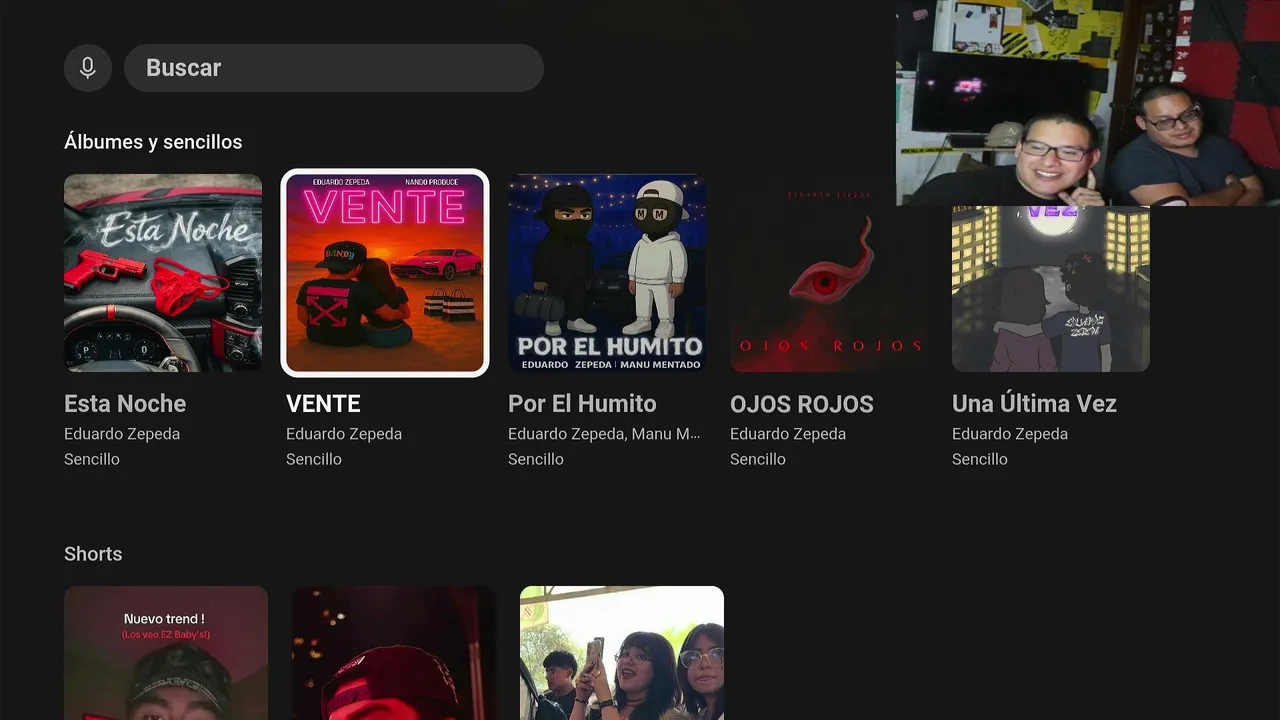Play the Nuevo trend! short video
The height and width of the screenshot is (720, 1280).
[x=166, y=653]
